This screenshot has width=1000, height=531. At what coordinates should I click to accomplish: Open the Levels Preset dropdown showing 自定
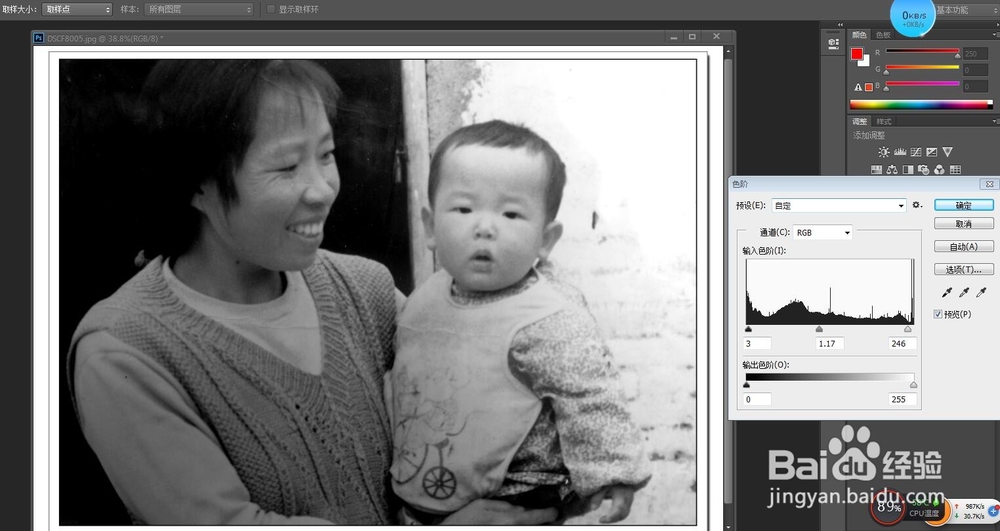coord(839,205)
